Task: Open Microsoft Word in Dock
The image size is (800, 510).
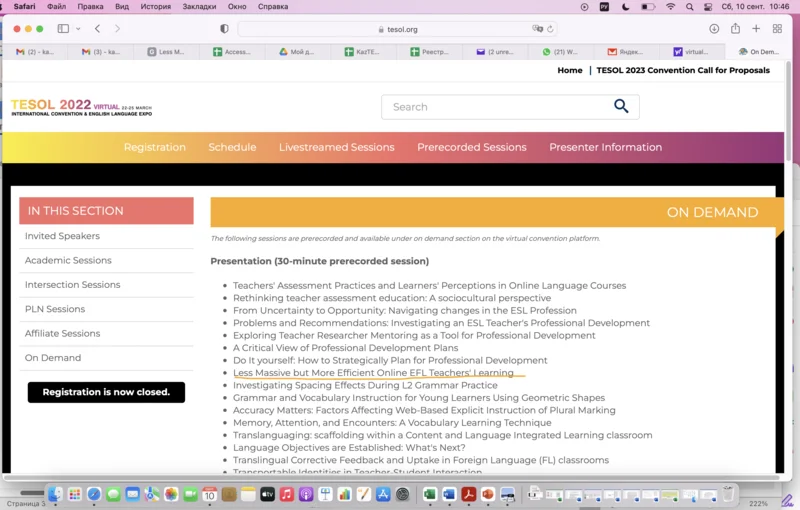Action: (449, 494)
